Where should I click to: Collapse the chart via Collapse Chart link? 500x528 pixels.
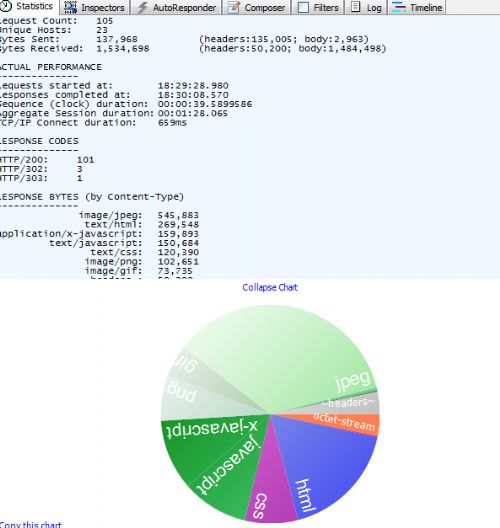pos(270,288)
